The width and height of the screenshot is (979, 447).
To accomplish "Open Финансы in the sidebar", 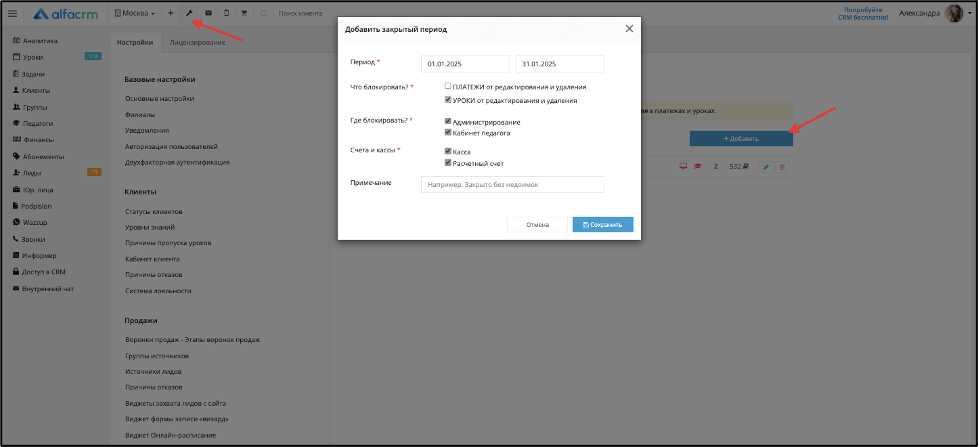I will click(x=38, y=140).
